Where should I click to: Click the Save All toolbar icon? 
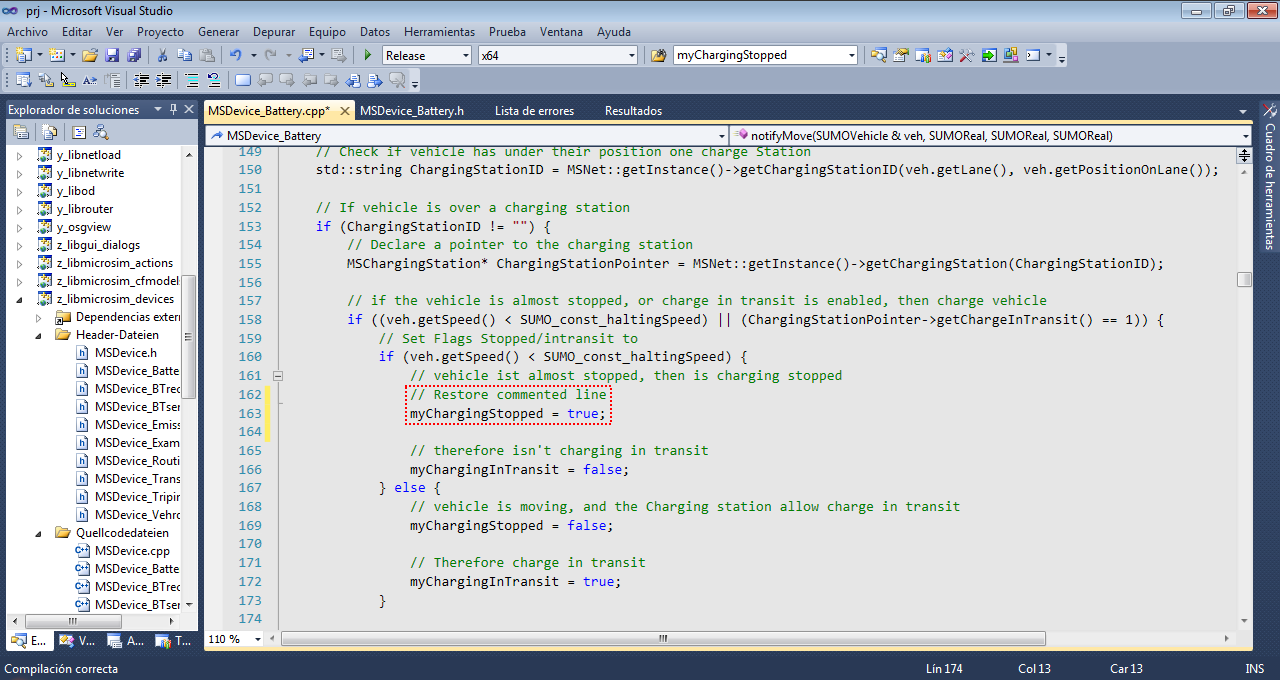coord(132,56)
